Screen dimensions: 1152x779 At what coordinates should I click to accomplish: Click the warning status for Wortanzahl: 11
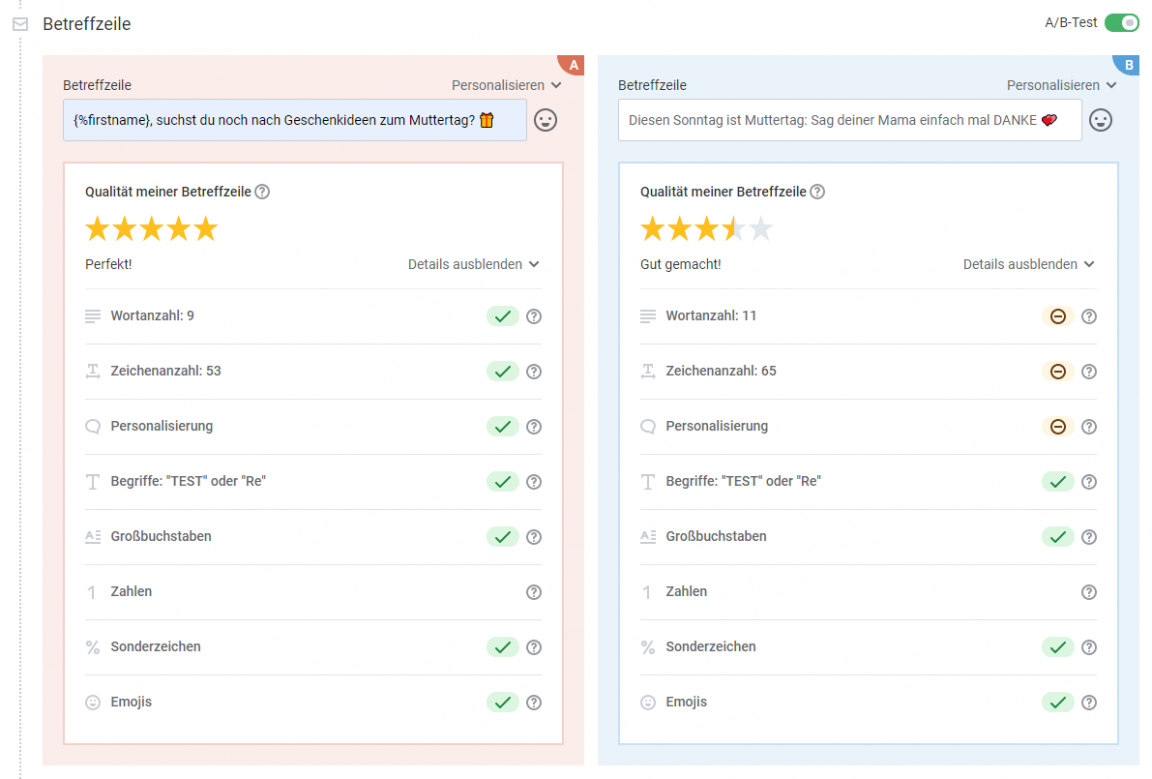point(1057,317)
